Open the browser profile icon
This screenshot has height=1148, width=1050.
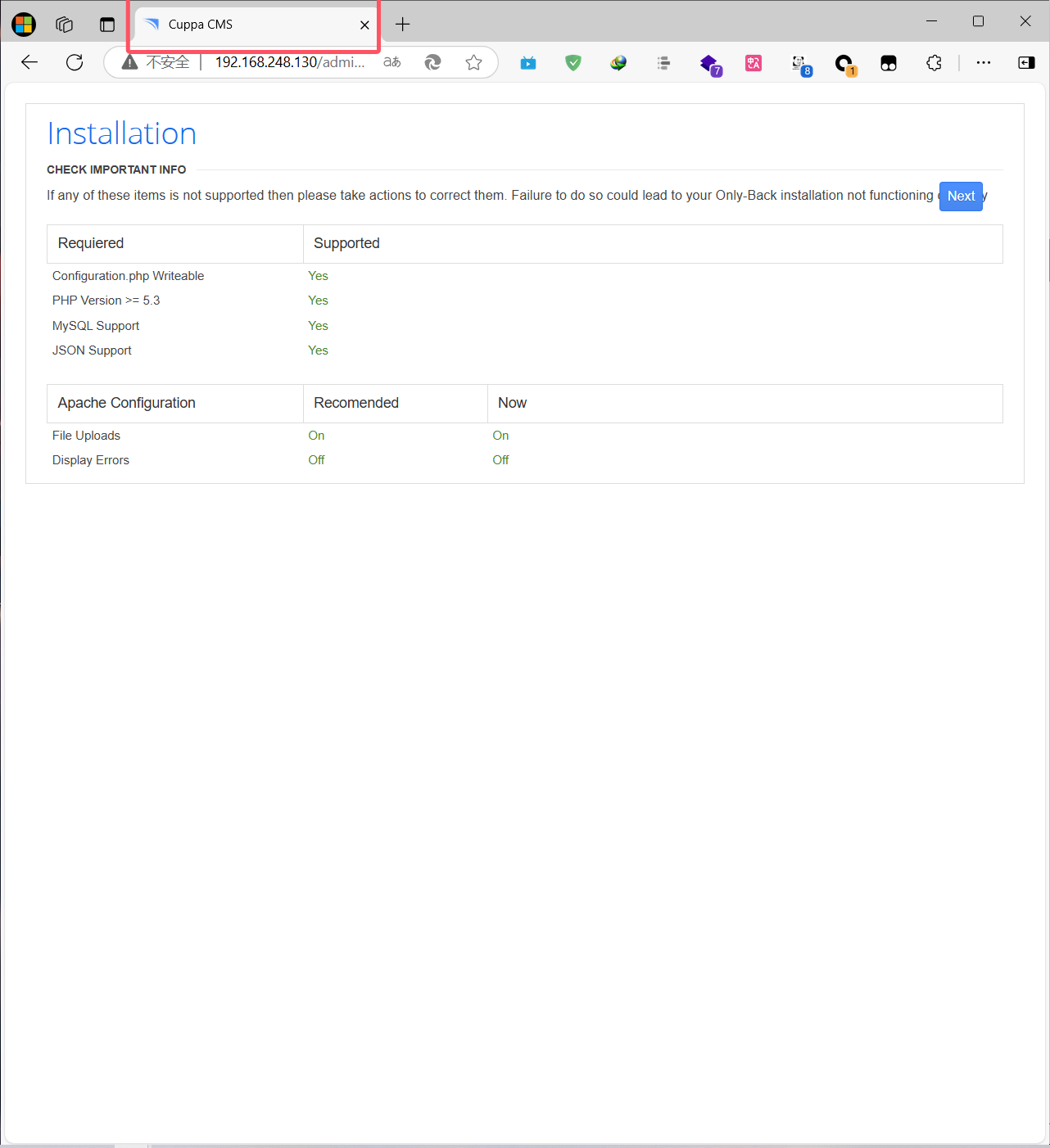(x=24, y=25)
